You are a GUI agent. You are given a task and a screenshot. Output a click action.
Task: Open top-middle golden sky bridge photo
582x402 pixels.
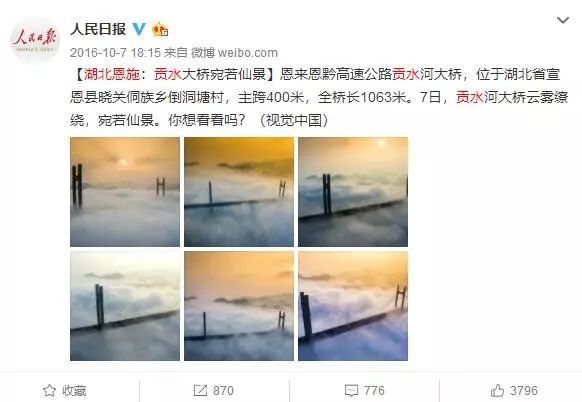pos(239,192)
